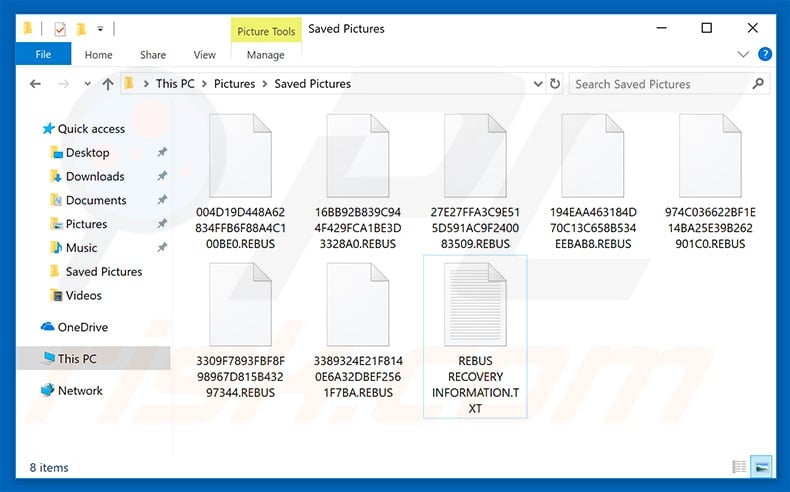Select file 004D19D448A62...00BE0.REBUS
Image resolution: width=790 pixels, height=492 pixels.
[240, 182]
